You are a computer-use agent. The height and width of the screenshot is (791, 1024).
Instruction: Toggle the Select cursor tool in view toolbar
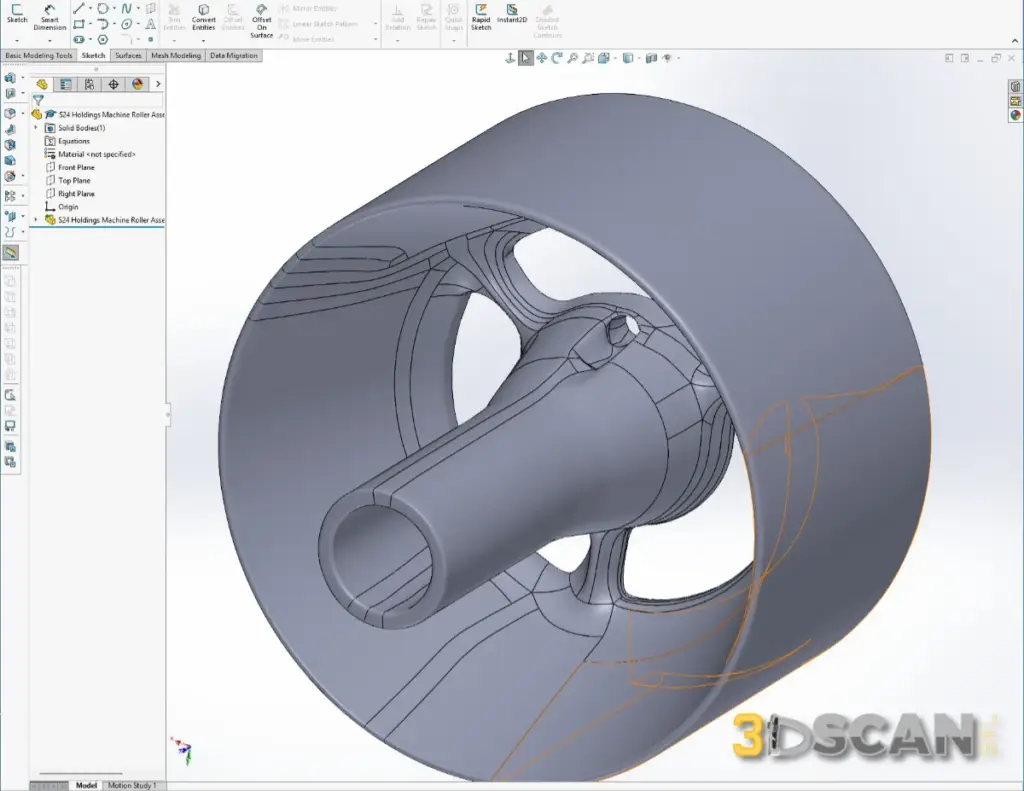pos(526,58)
